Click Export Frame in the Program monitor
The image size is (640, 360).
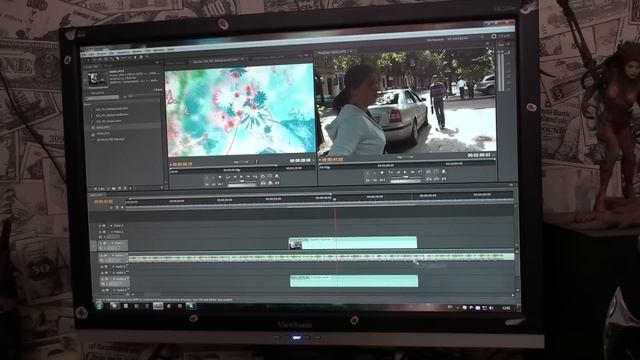[444, 179]
